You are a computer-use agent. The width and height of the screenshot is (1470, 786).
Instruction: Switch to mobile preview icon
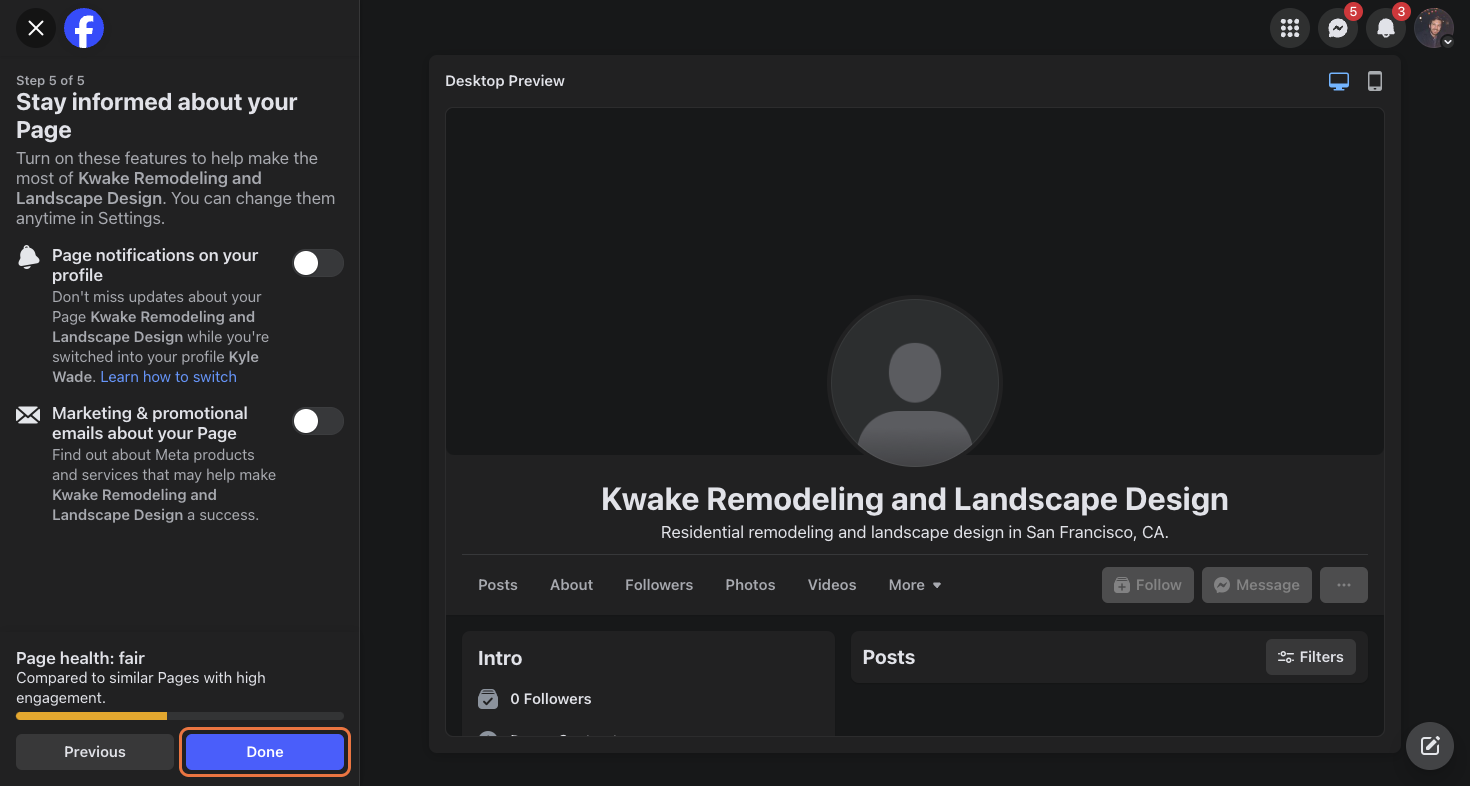pos(1375,81)
